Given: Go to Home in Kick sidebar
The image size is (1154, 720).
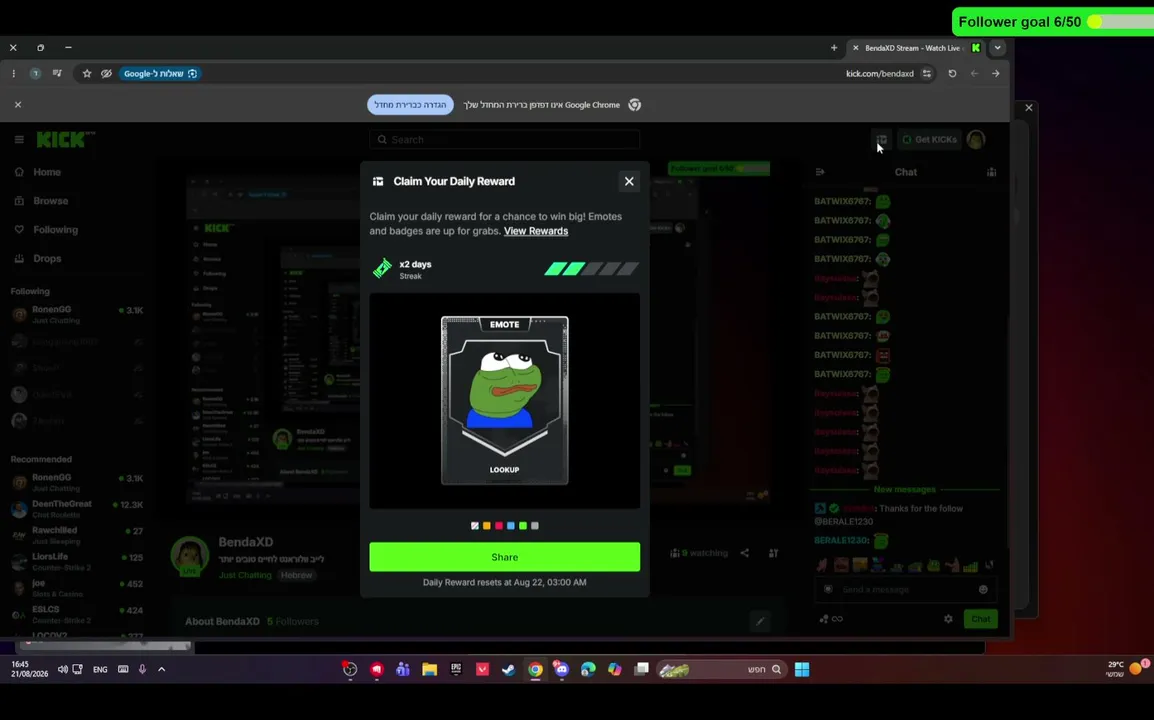Looking at the screenshot, I should click(46, 172).
